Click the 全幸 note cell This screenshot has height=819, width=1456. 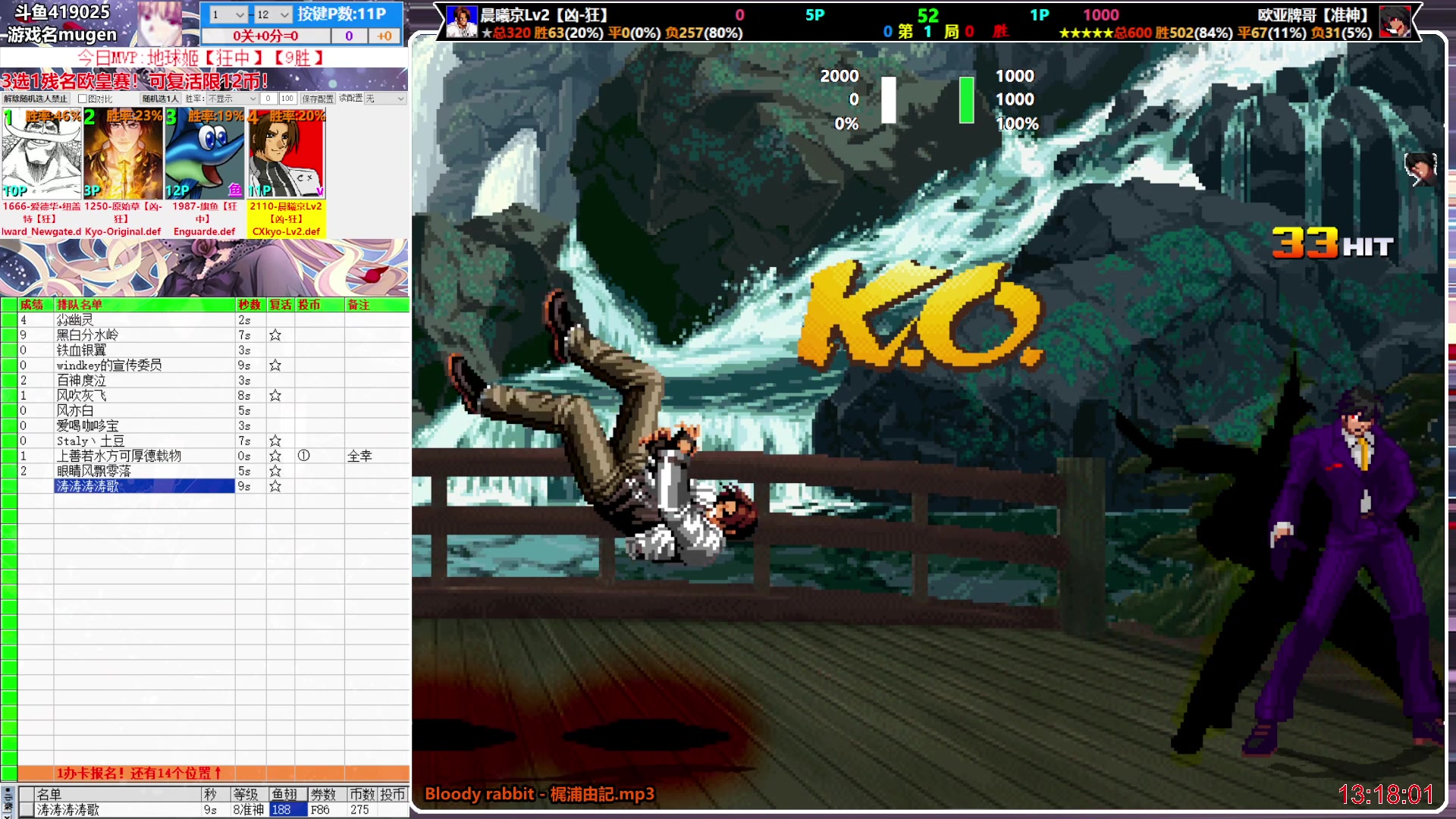pyautogui.click(x=376, y=457)
